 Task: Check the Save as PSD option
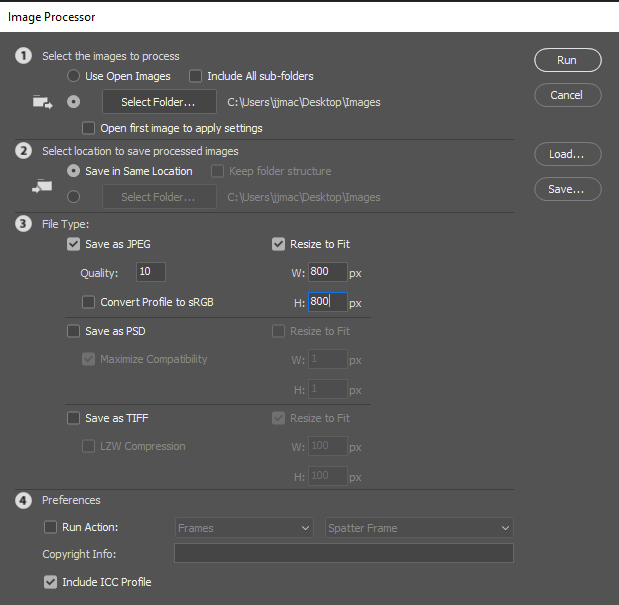(x=73, y=331)
